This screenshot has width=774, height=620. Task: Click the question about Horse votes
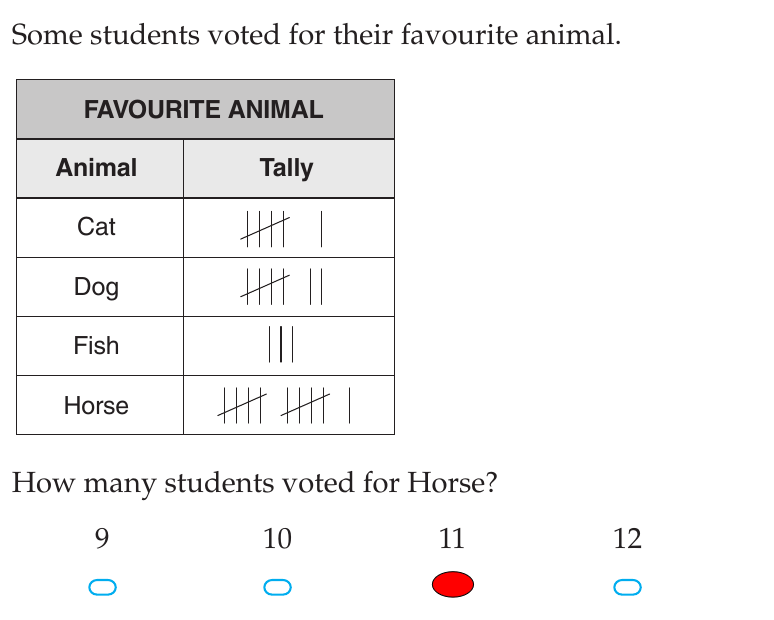(254, 483)
